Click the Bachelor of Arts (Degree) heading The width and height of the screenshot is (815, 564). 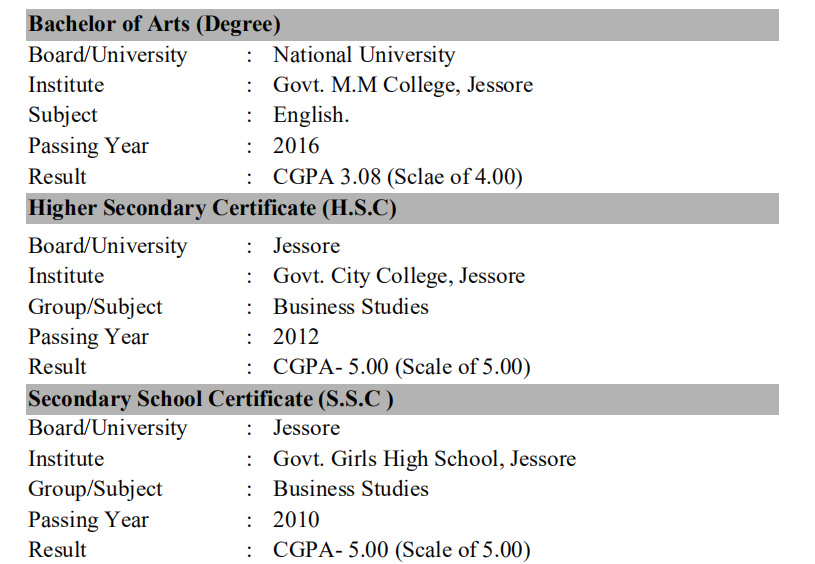154,24
